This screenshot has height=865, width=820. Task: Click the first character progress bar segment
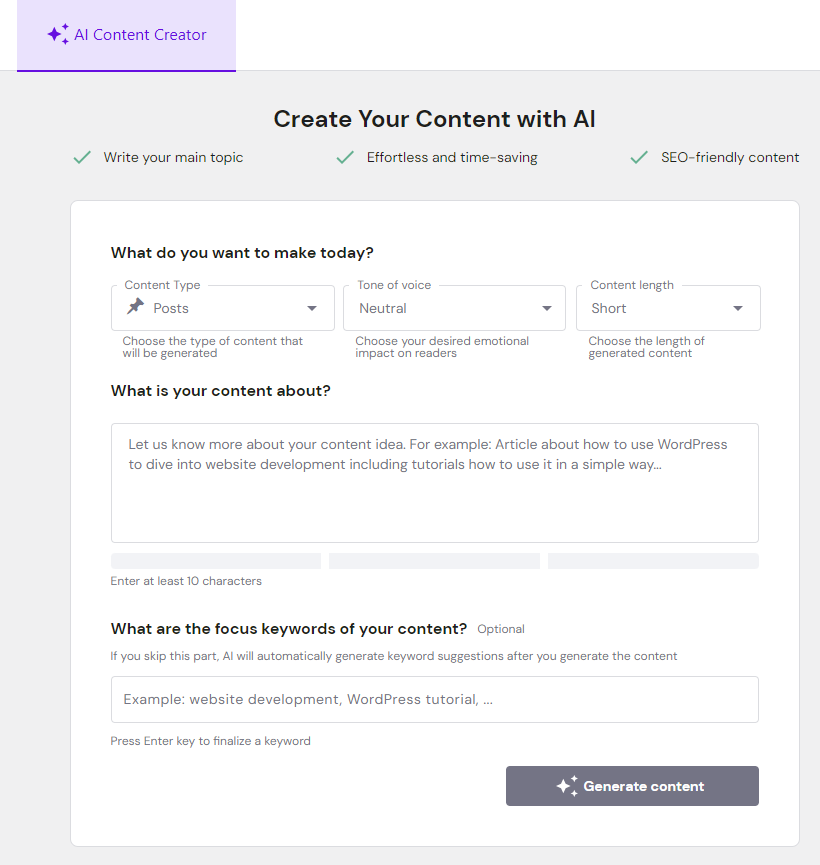coord(216,561)
